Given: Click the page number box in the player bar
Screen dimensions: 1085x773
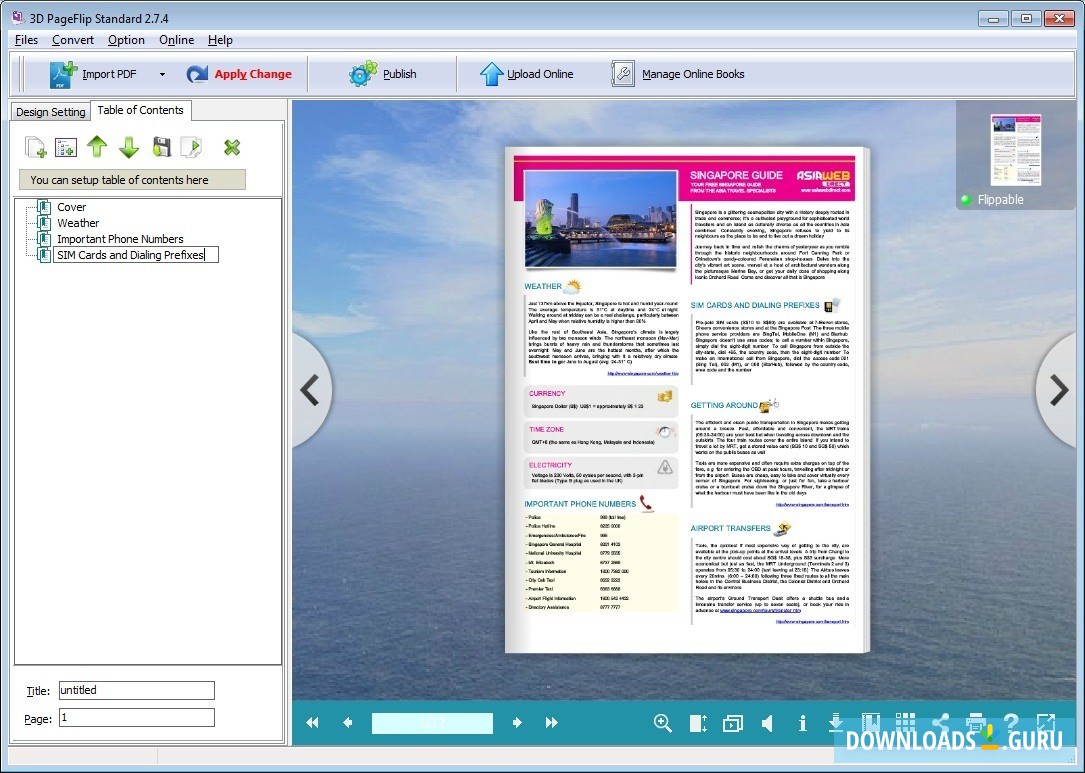Looking at the screenshot, I should [432, 723].
